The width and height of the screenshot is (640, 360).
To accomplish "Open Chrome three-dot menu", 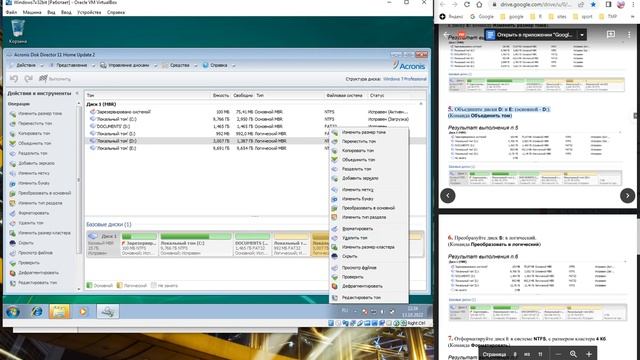I will point(634,4).
